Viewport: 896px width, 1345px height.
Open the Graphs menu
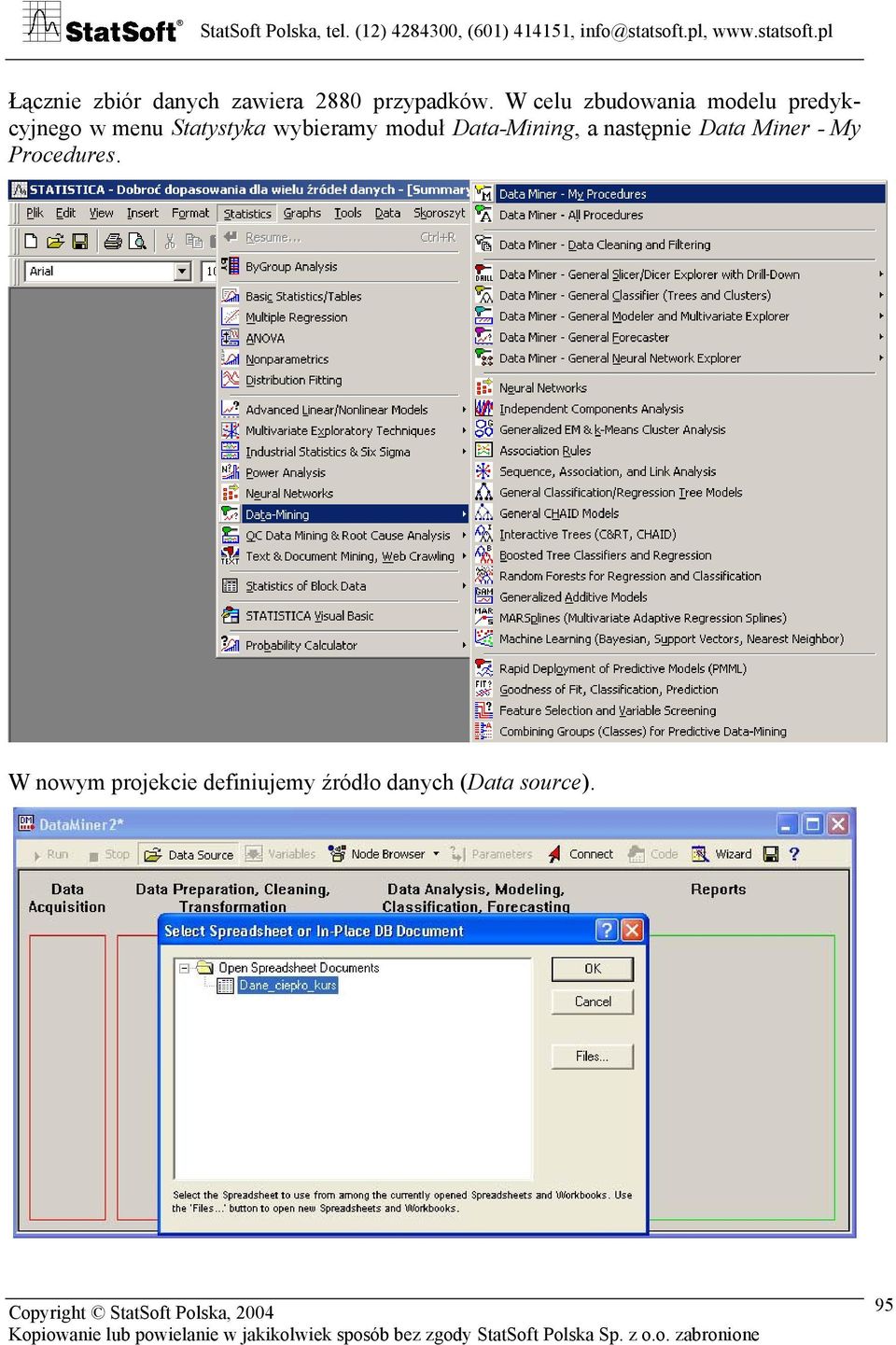click(x=302, y=213)
